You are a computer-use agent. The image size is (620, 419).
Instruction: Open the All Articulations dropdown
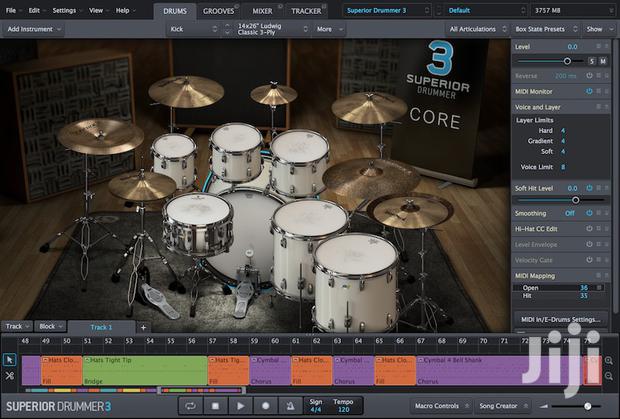point(477,29)
